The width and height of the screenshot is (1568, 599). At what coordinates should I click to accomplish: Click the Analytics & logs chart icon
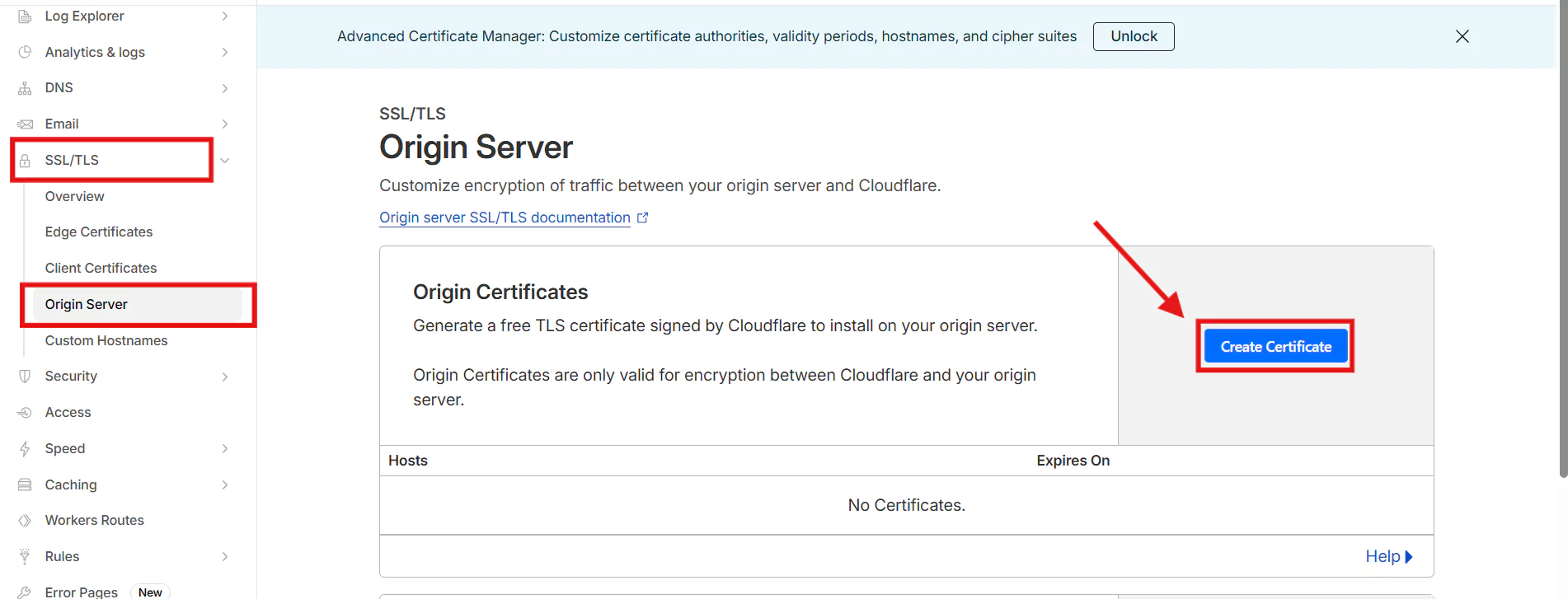pos(25,52)
